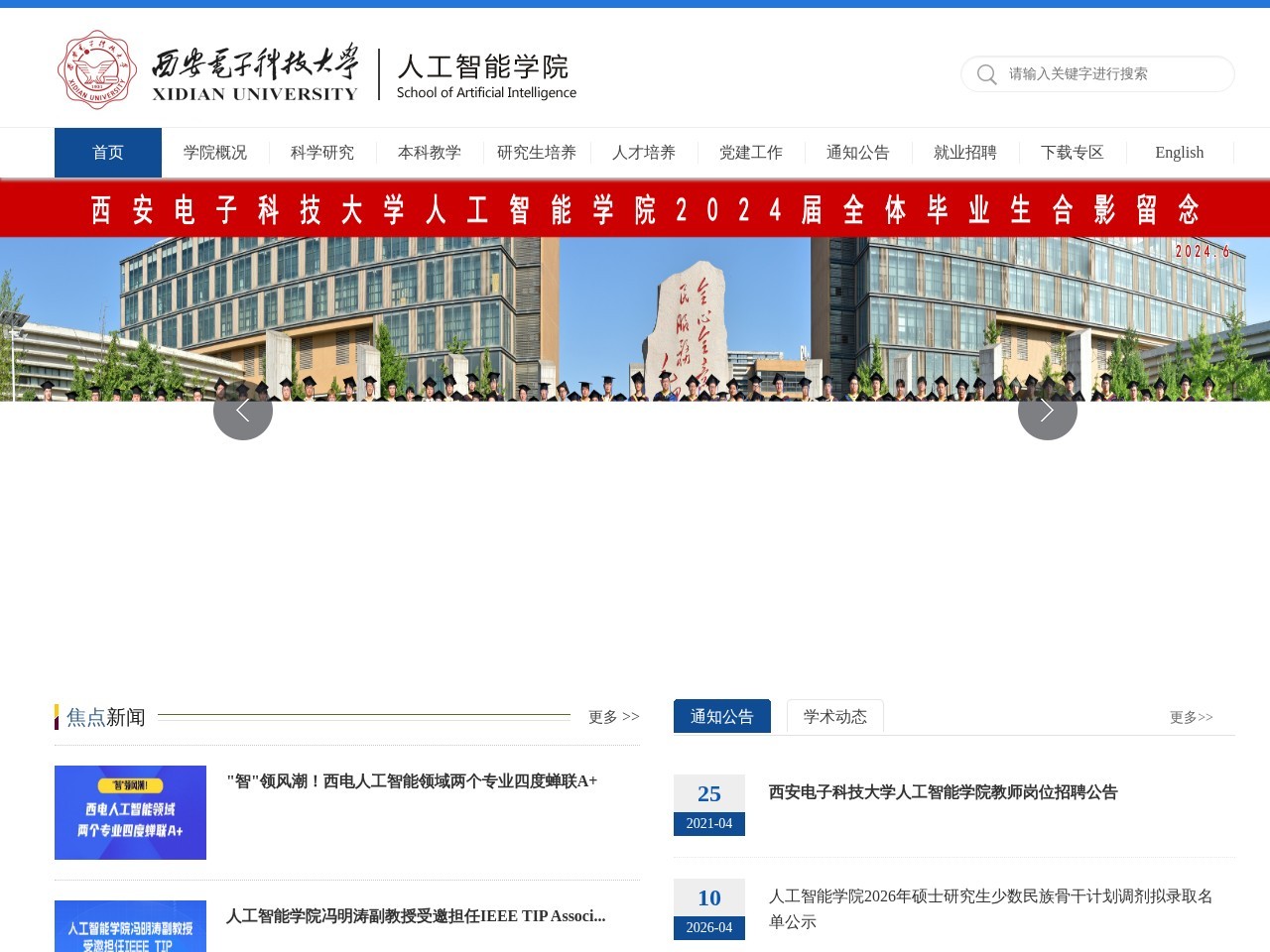
Task: Click the previous carousel arrow
Action: [243, 409]
